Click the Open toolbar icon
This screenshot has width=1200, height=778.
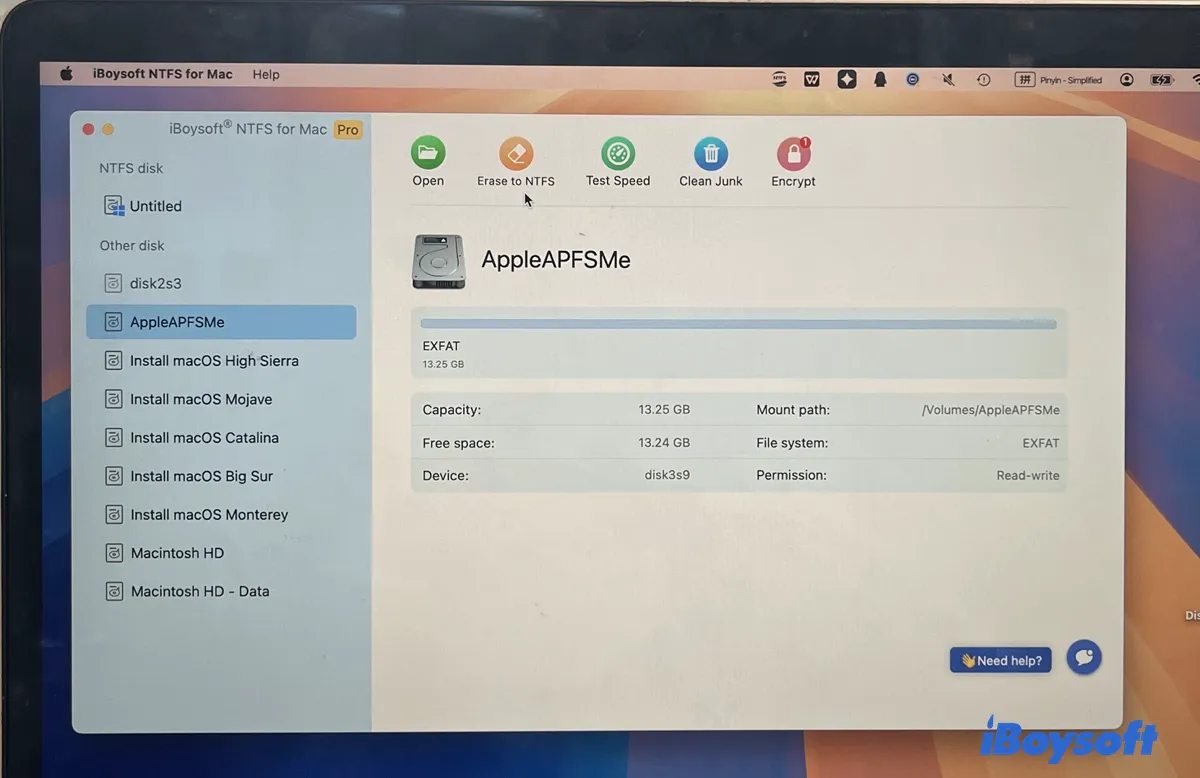[428, 154]
